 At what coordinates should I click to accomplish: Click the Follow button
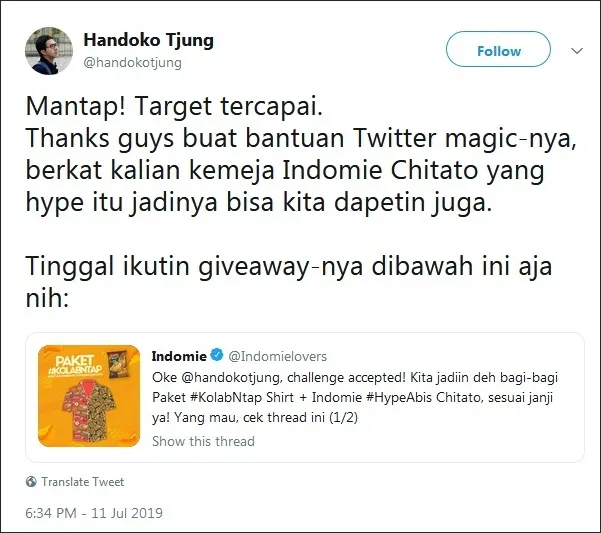coord(498,49)
